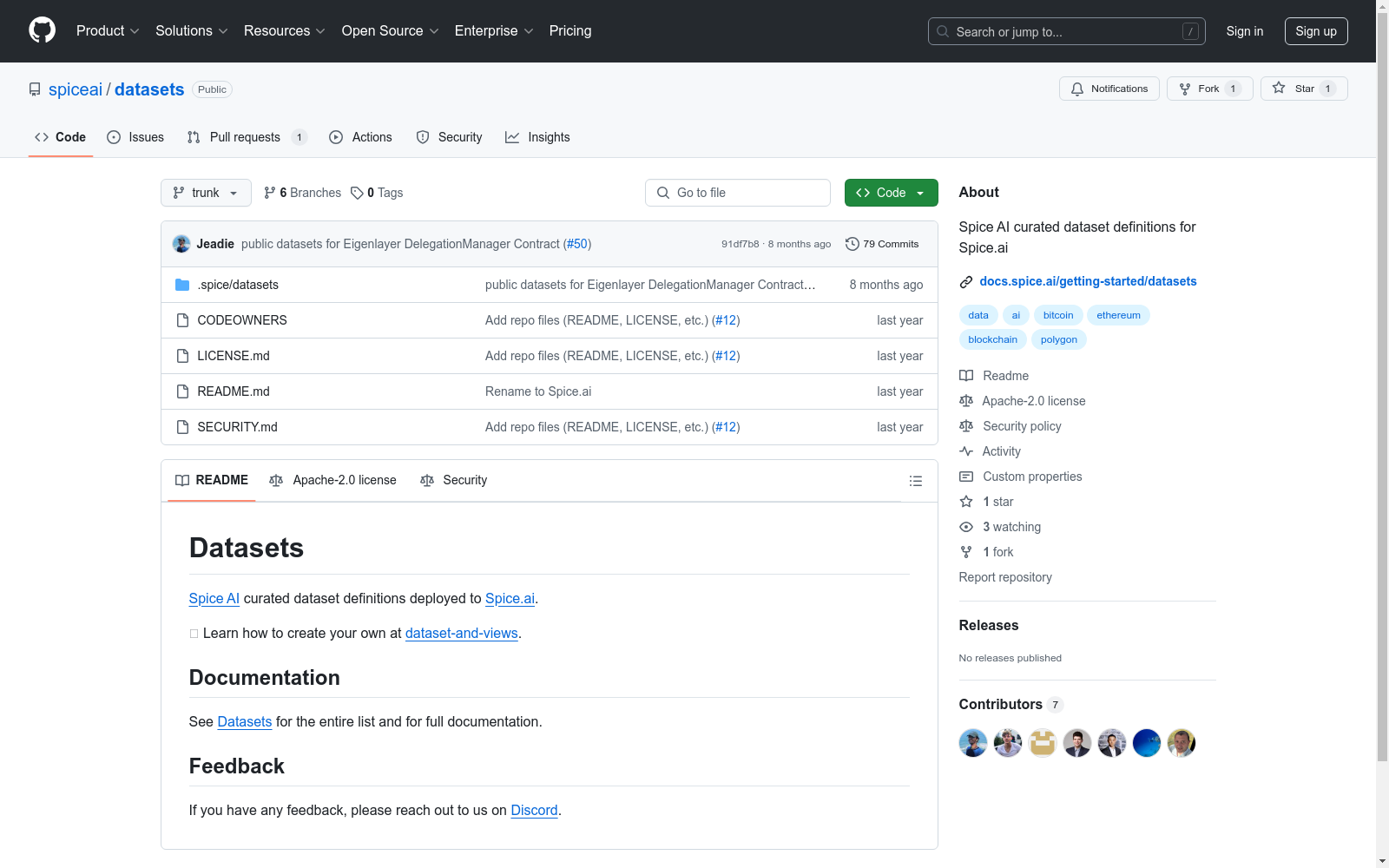Click the fork icon beside '1 fork'
Screen dimensions: 1389x868
click(x=966, y=552)
